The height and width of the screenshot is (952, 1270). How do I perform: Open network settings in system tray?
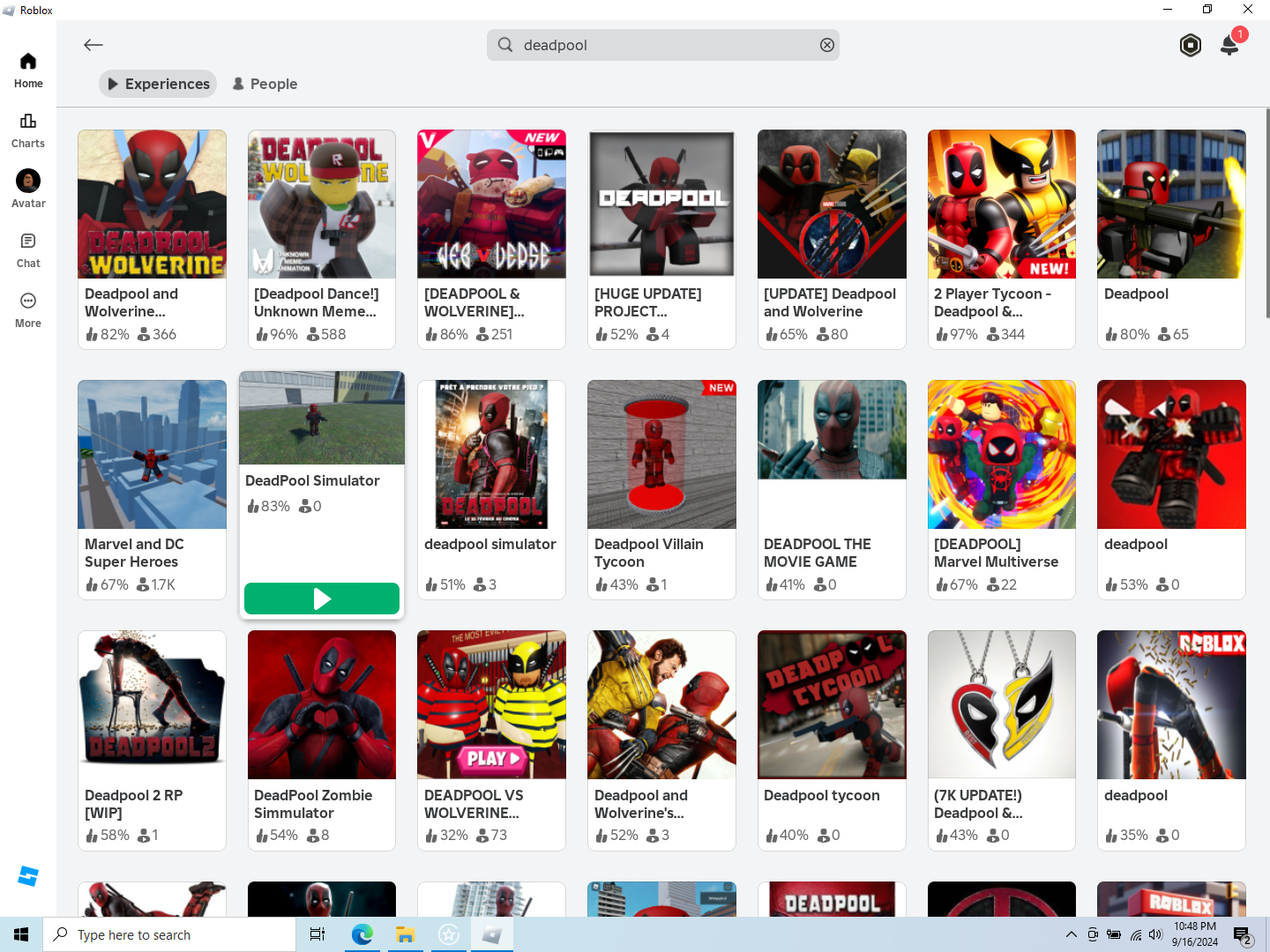point(1136,934)
